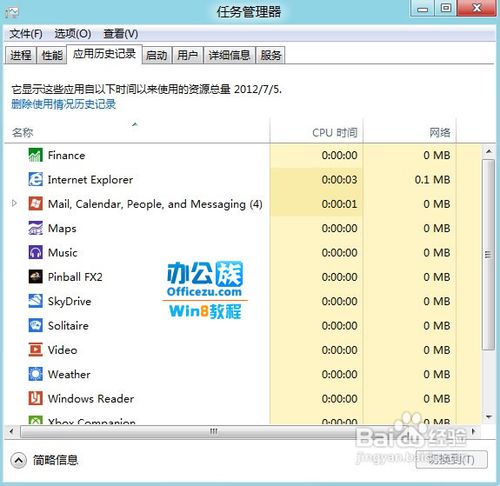
Task: Click the 删除使用情况历史记录 link
Action: (x=64, y=104)
